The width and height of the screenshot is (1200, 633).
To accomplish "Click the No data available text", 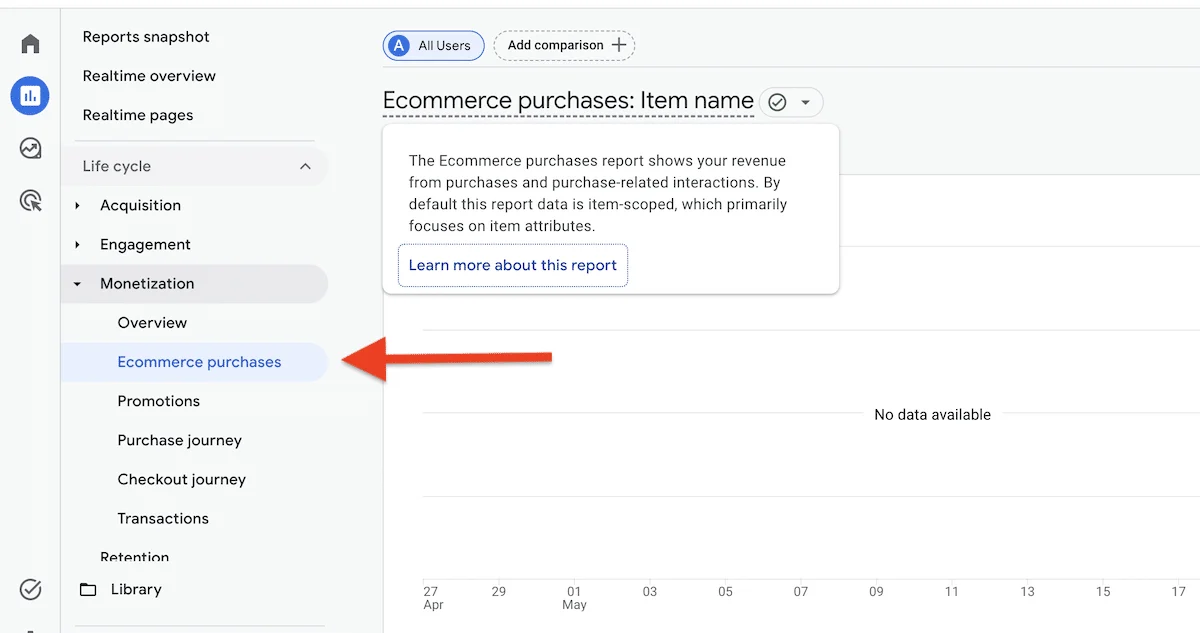I will [x=932, y=414].
